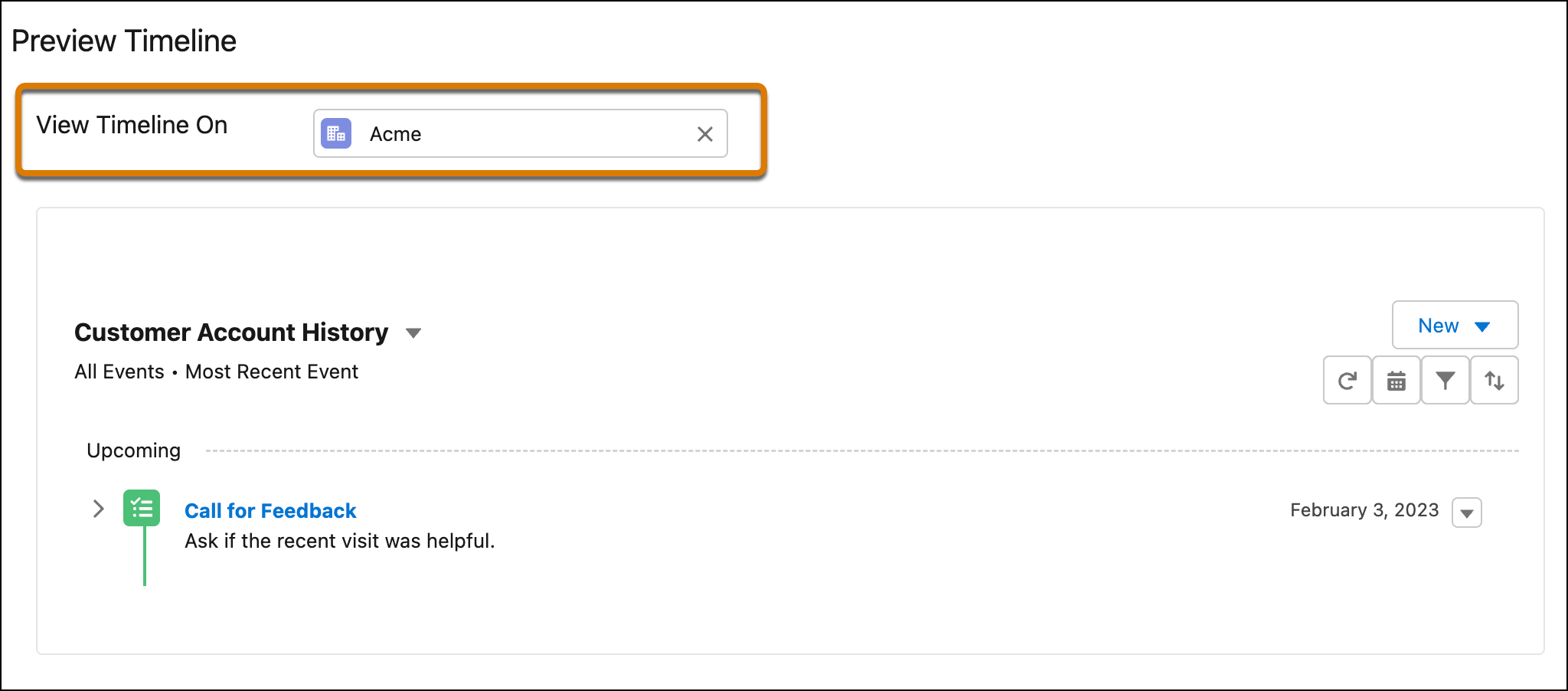Click the green task event type icon
1568x691 pixels.
[x=142, y=508]
